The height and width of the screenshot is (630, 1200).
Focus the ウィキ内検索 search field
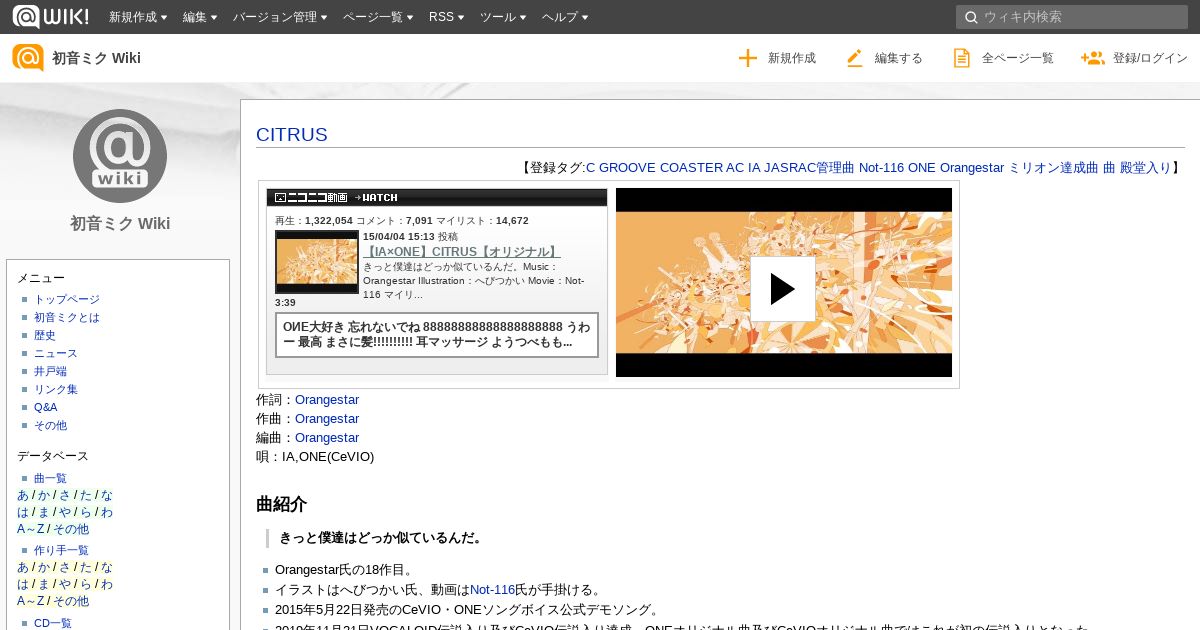point(1072,17)
